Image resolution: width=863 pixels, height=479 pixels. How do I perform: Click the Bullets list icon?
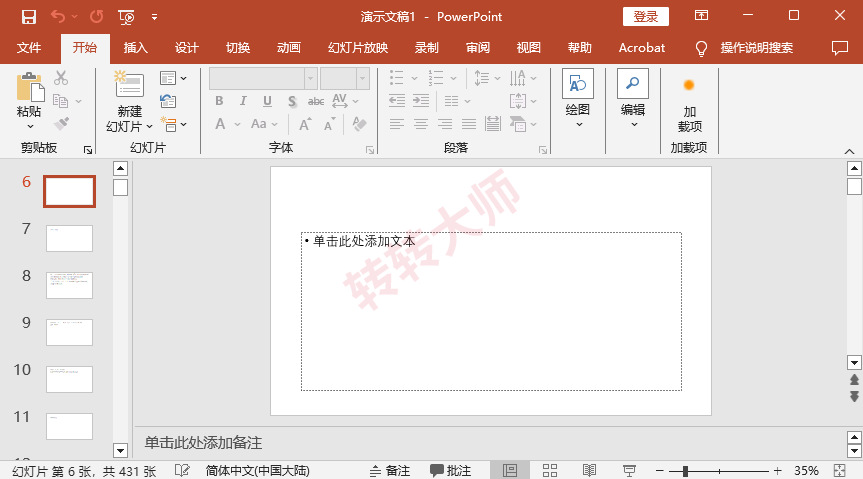click(x=397, y=78)
